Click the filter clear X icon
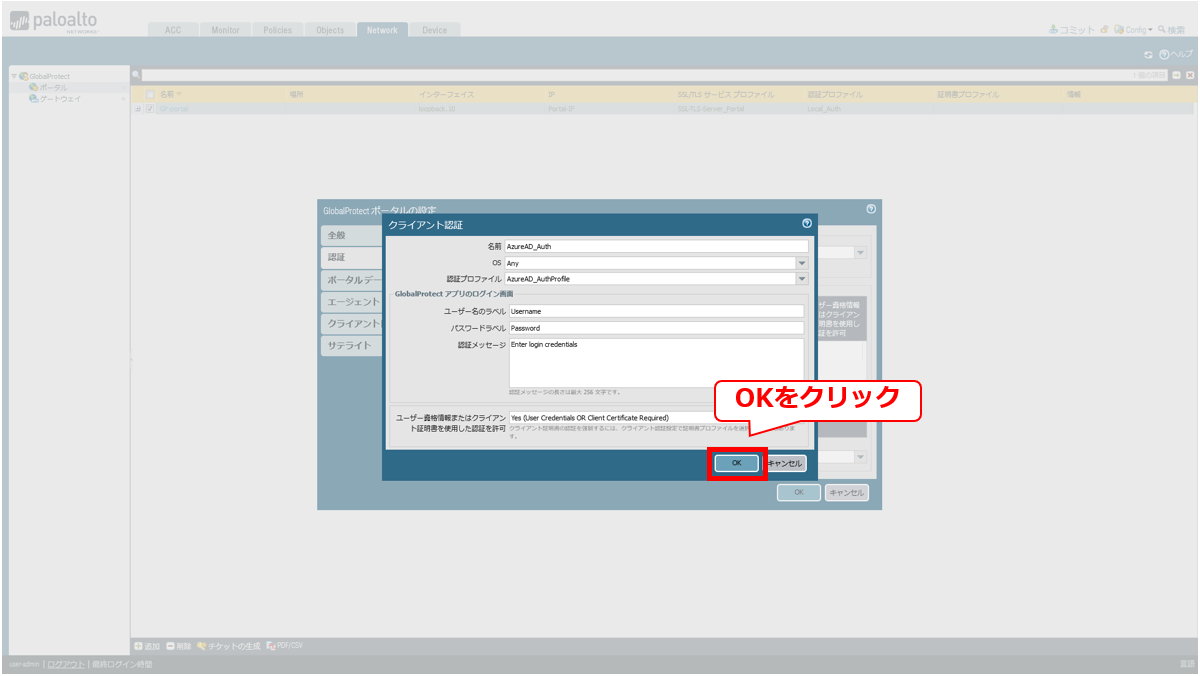1200x676 pixels. pos(1190,75)
